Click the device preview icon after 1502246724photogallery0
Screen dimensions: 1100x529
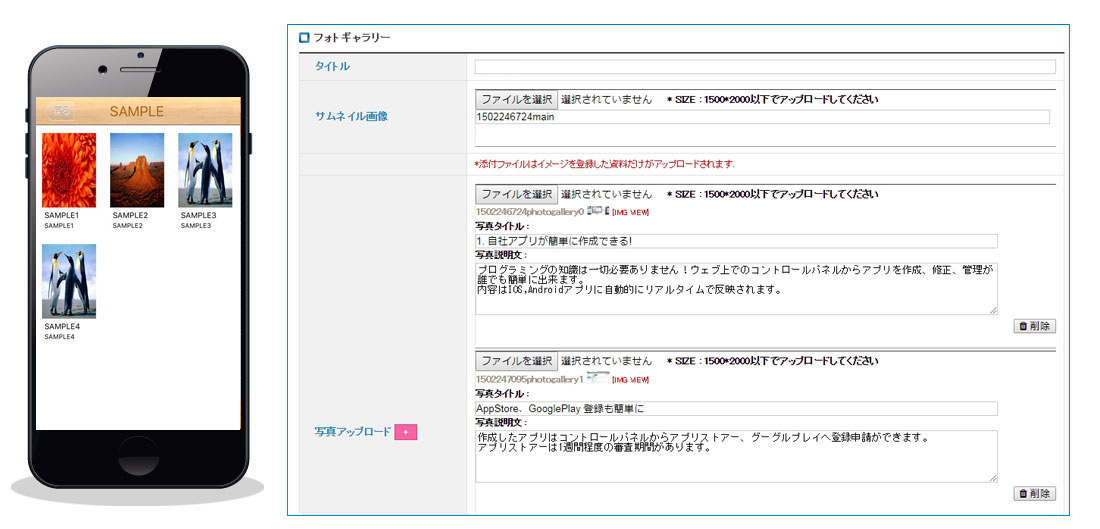[597, 211]
